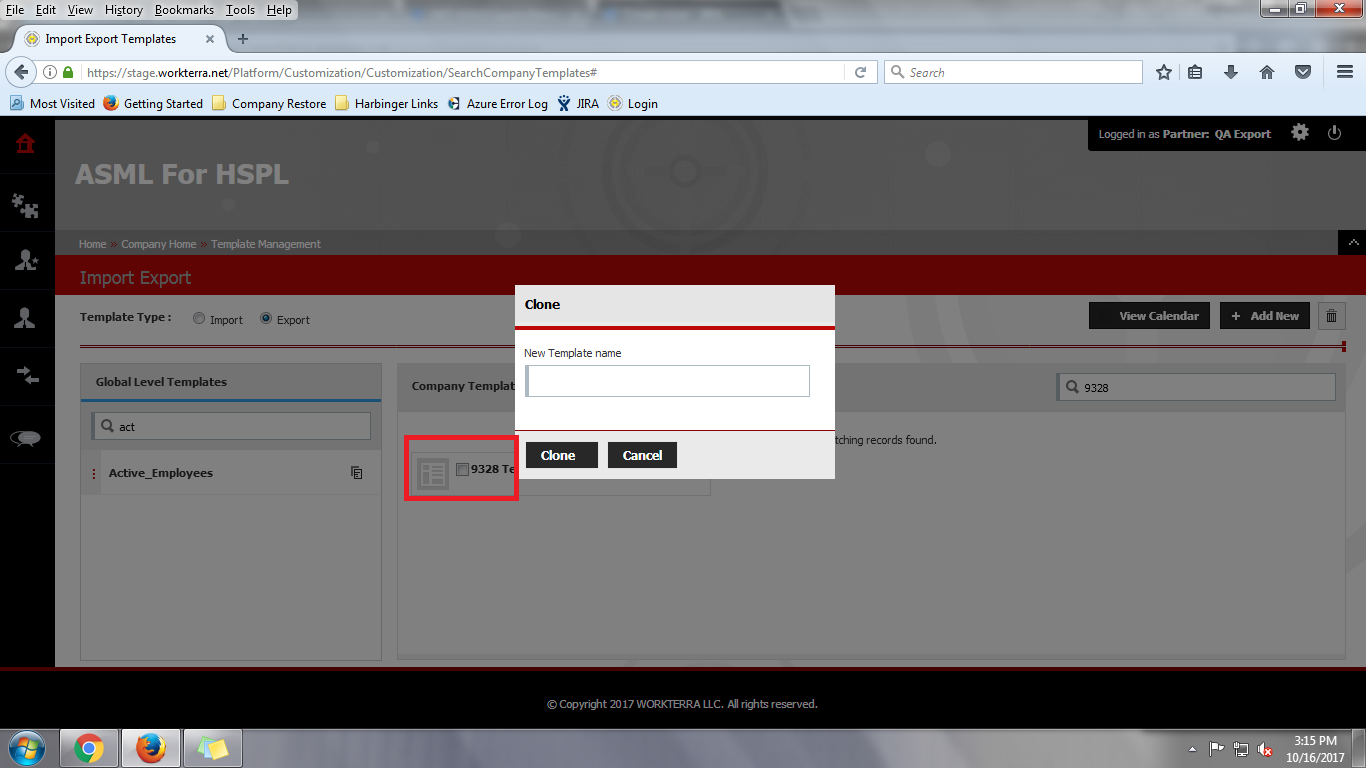Open the Bookmarks menu
Viewport: 1366px width, 768px height.
[x=184, y=10]
